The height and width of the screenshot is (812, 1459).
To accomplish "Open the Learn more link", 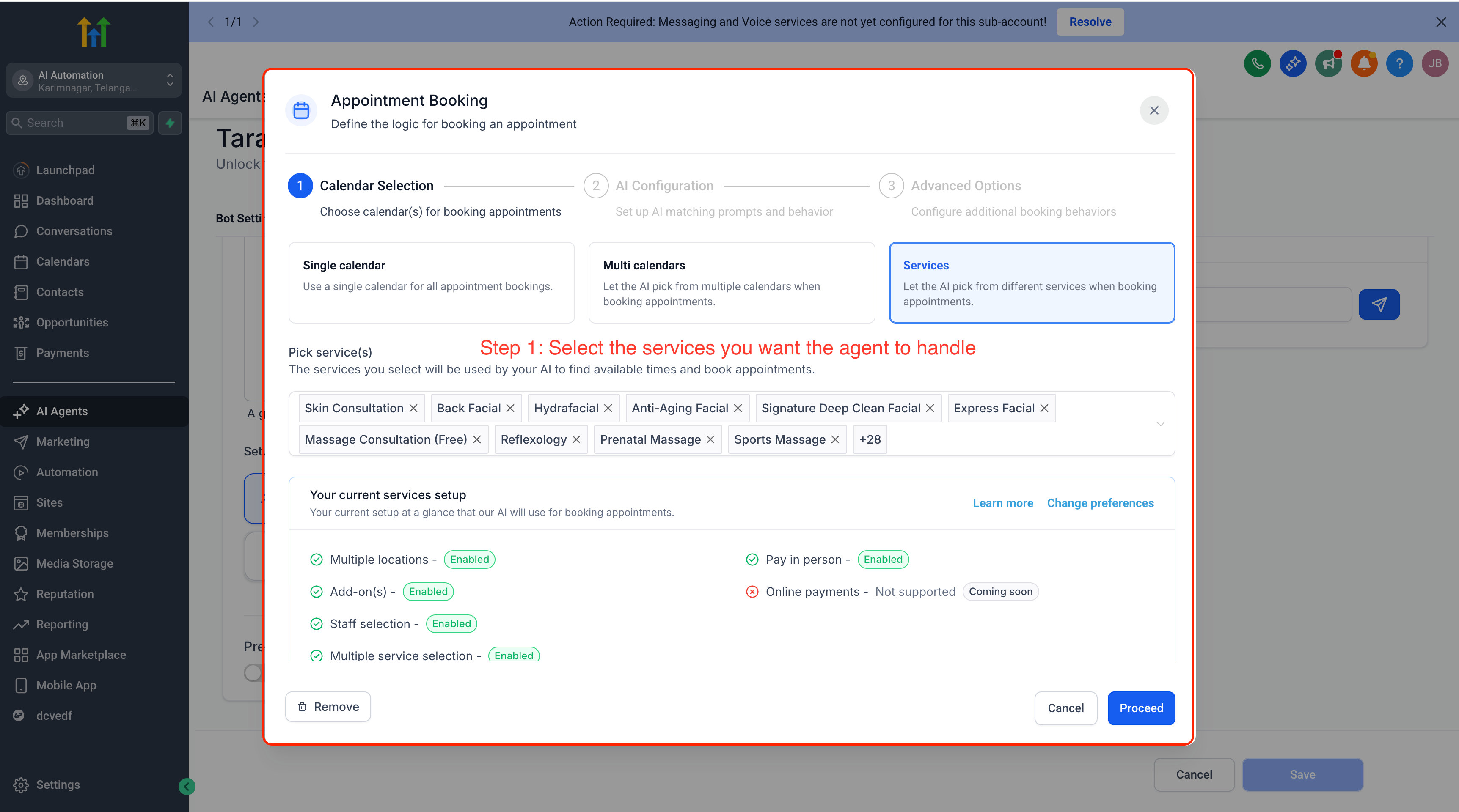I will (1002, 503).
